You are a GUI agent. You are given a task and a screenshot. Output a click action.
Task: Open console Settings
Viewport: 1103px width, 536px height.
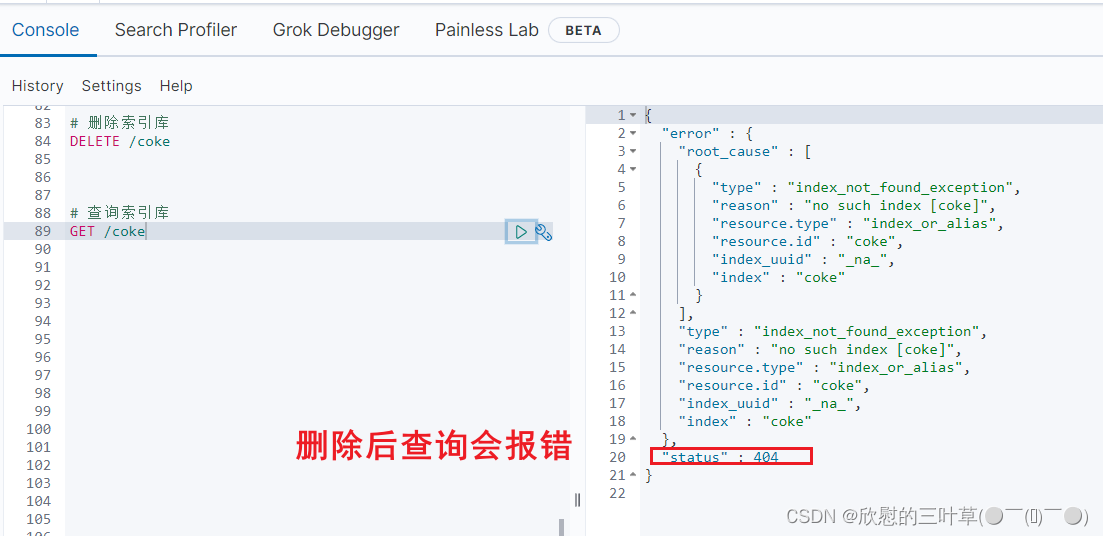click(112, 86)
